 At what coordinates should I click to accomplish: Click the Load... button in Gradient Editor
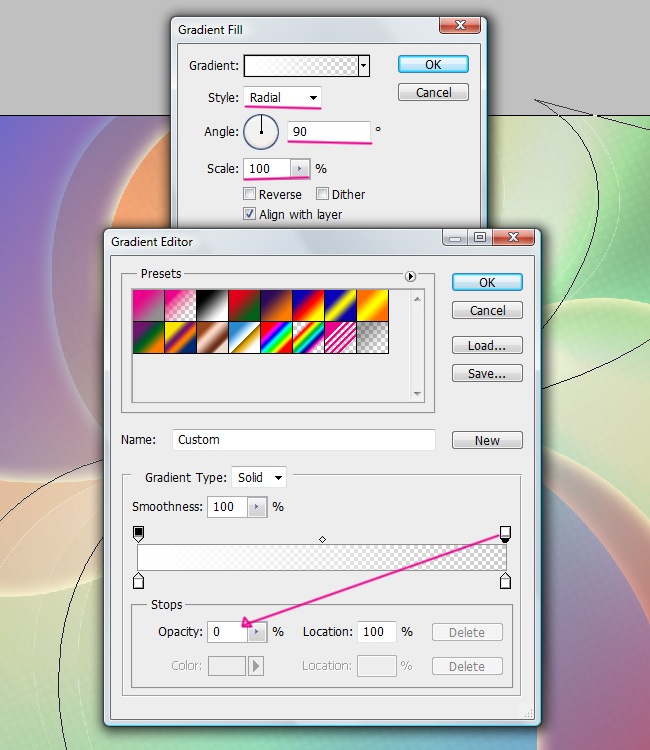coord(487,345)
